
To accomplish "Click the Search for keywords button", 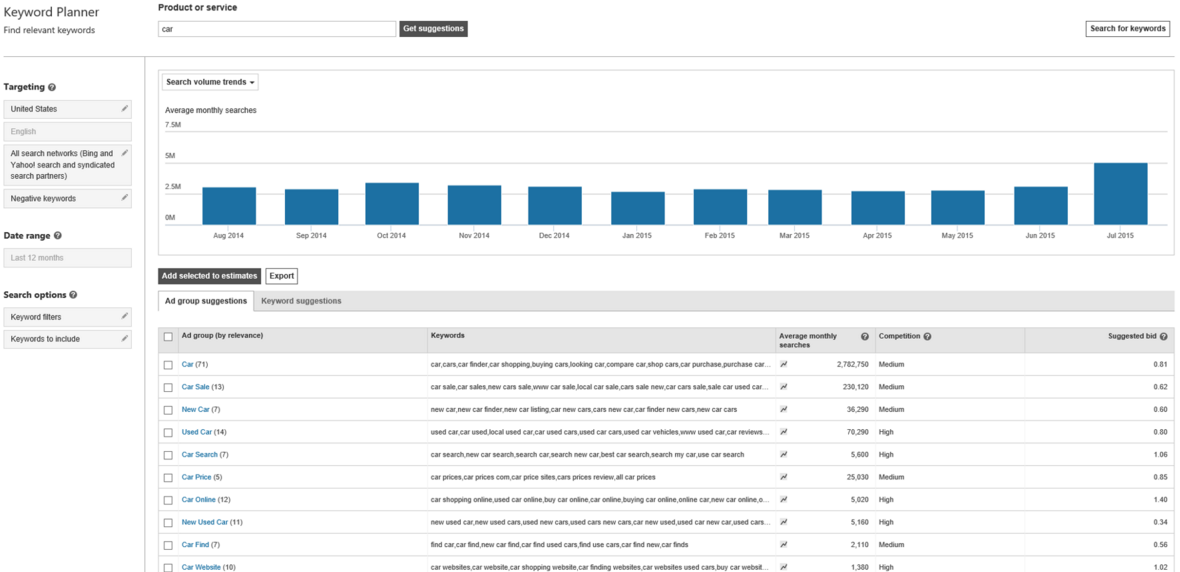I will 1128,29.
